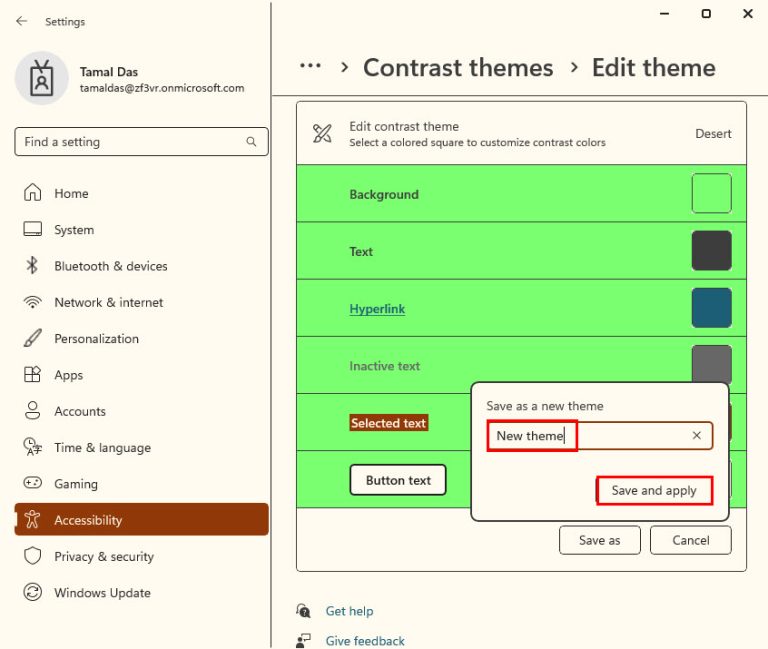This screenshot has height=649, width=768.
Task: Pick the Inactive text color square
Action: coord(711,364)
